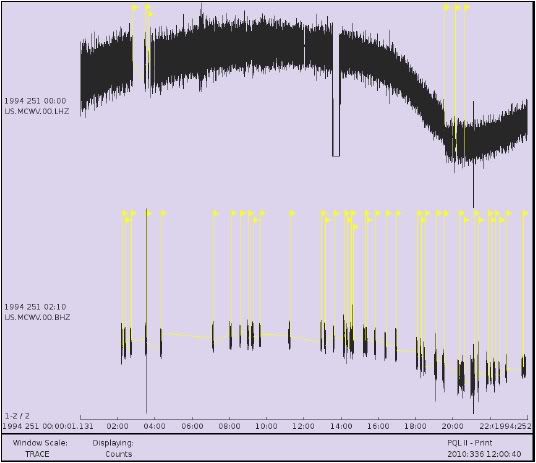
Task: Click the 06:00 tick on time axis
Action: [x=192, y=426]
